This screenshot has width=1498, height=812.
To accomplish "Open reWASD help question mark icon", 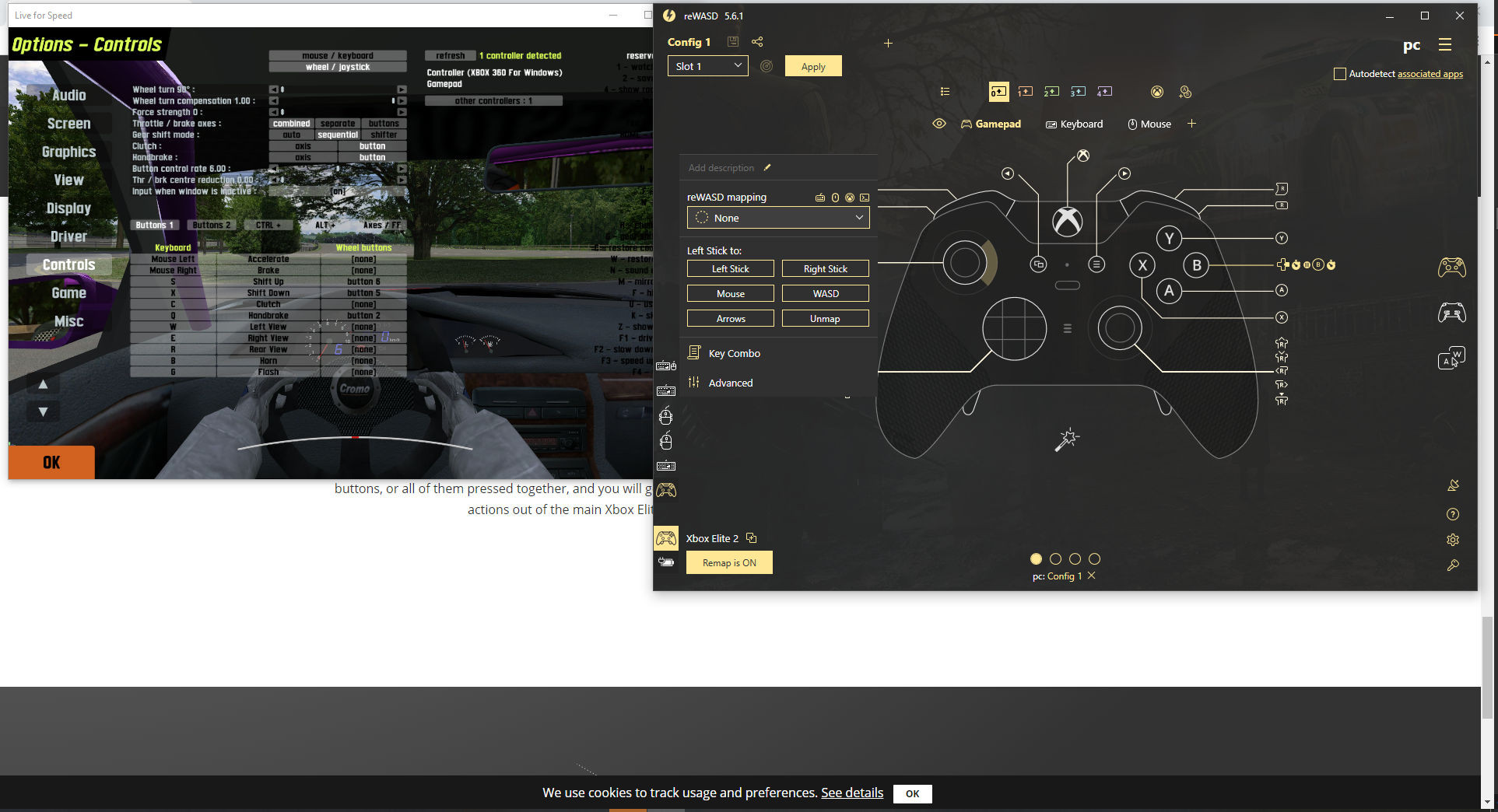I will pyautogui.click(x=1453, y=514).
